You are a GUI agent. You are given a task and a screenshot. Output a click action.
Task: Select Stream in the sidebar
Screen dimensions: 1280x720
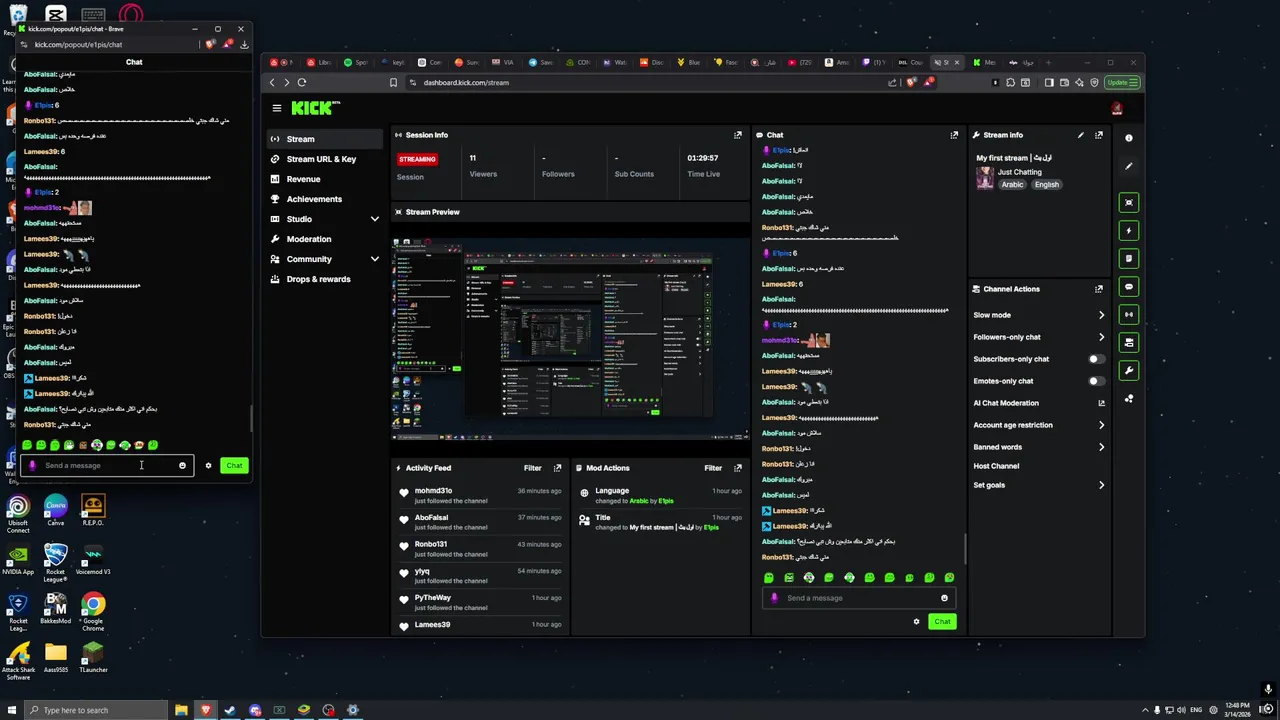[x=325, y=139]
